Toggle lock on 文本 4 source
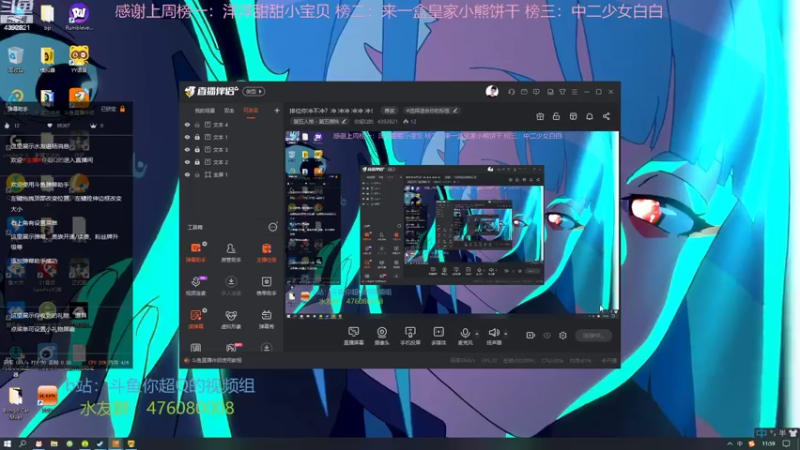800x450 pixels. tap(197, 124)
